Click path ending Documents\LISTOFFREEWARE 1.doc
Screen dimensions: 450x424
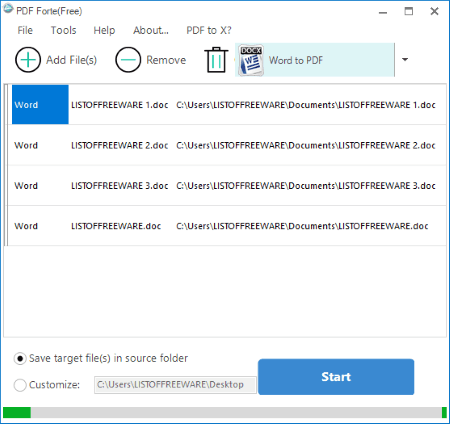tap(306, 105)
